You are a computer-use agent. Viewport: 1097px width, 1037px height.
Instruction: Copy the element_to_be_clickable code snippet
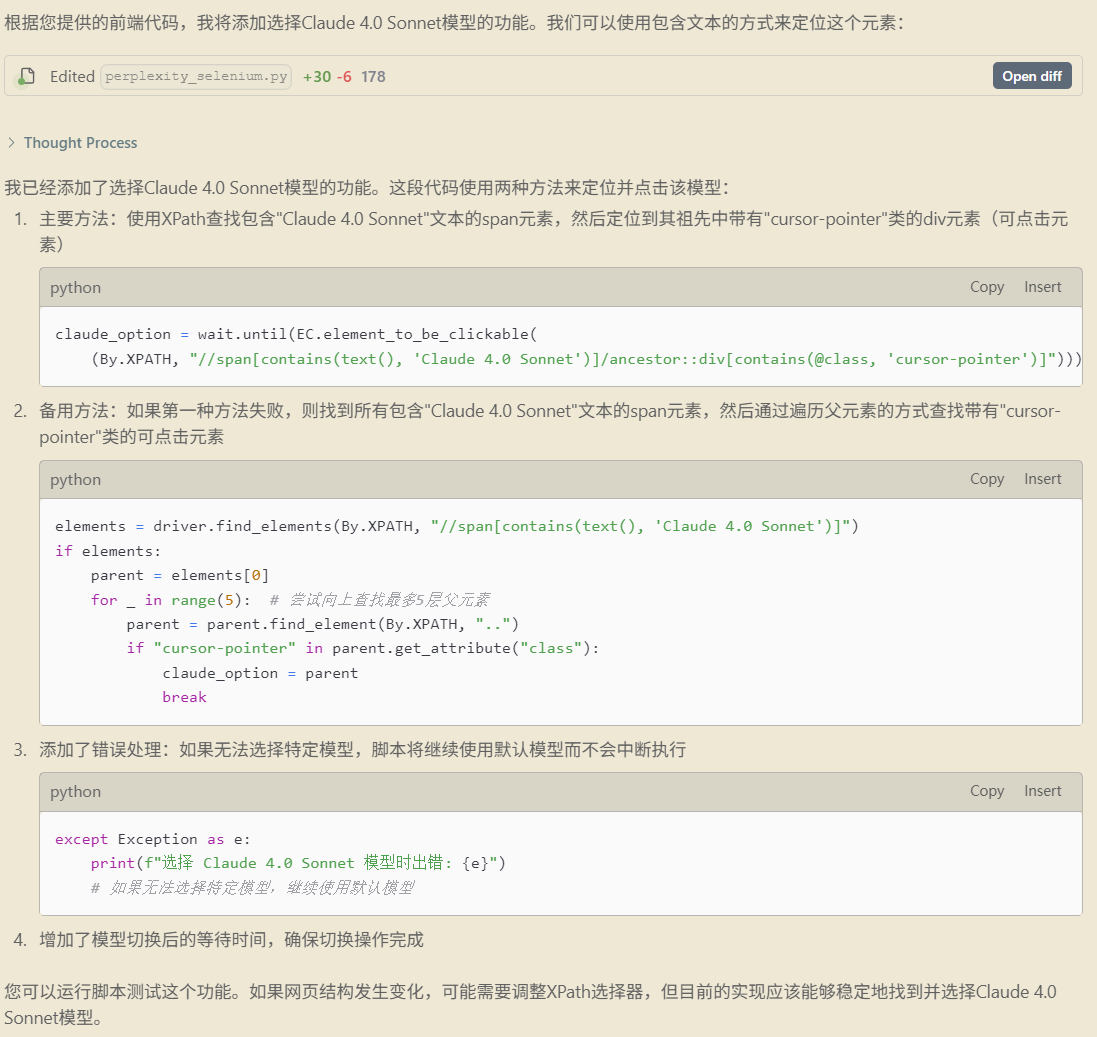986,287
